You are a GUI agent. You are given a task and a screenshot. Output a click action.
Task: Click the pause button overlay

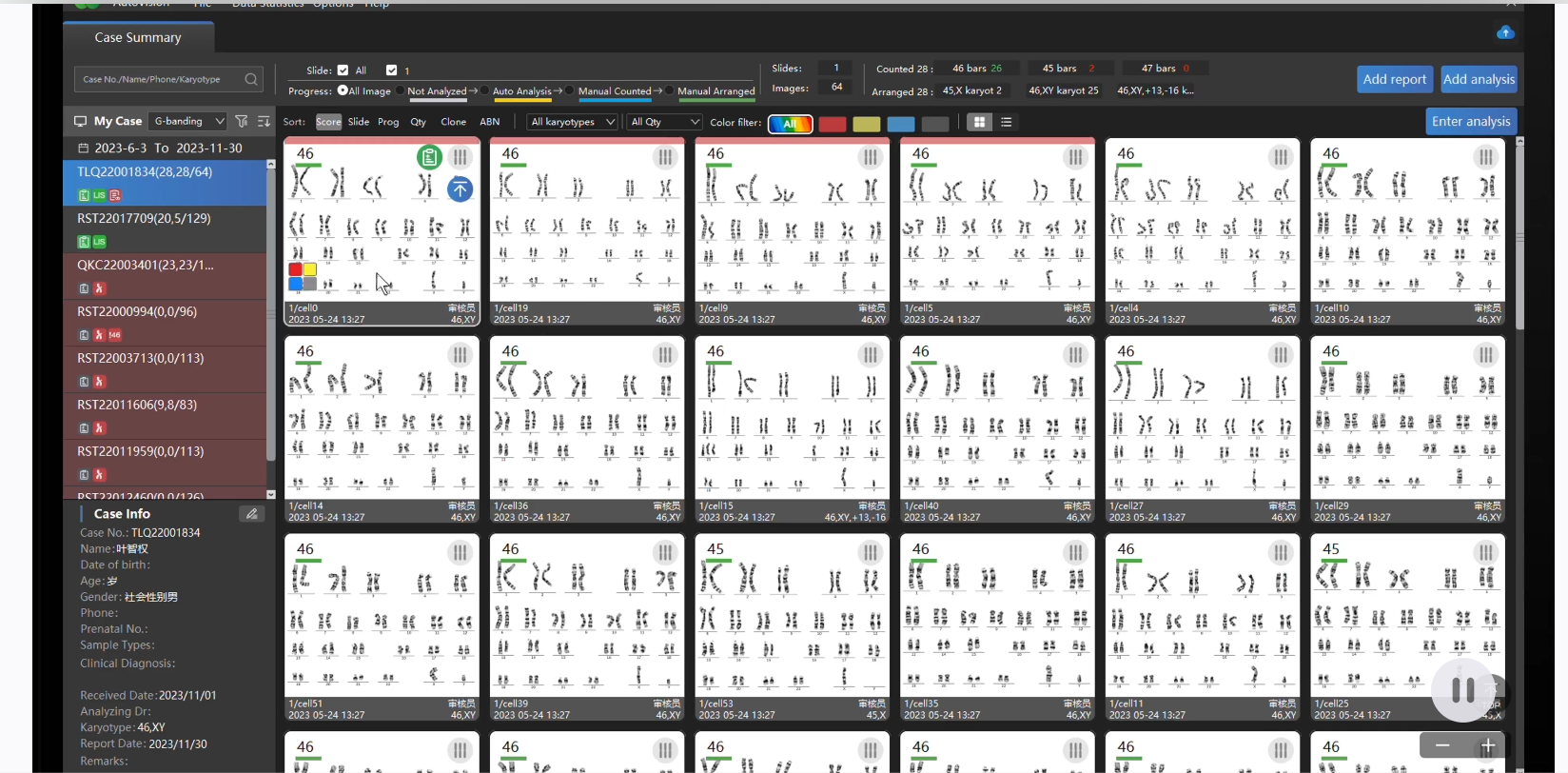coord(1463,690)
